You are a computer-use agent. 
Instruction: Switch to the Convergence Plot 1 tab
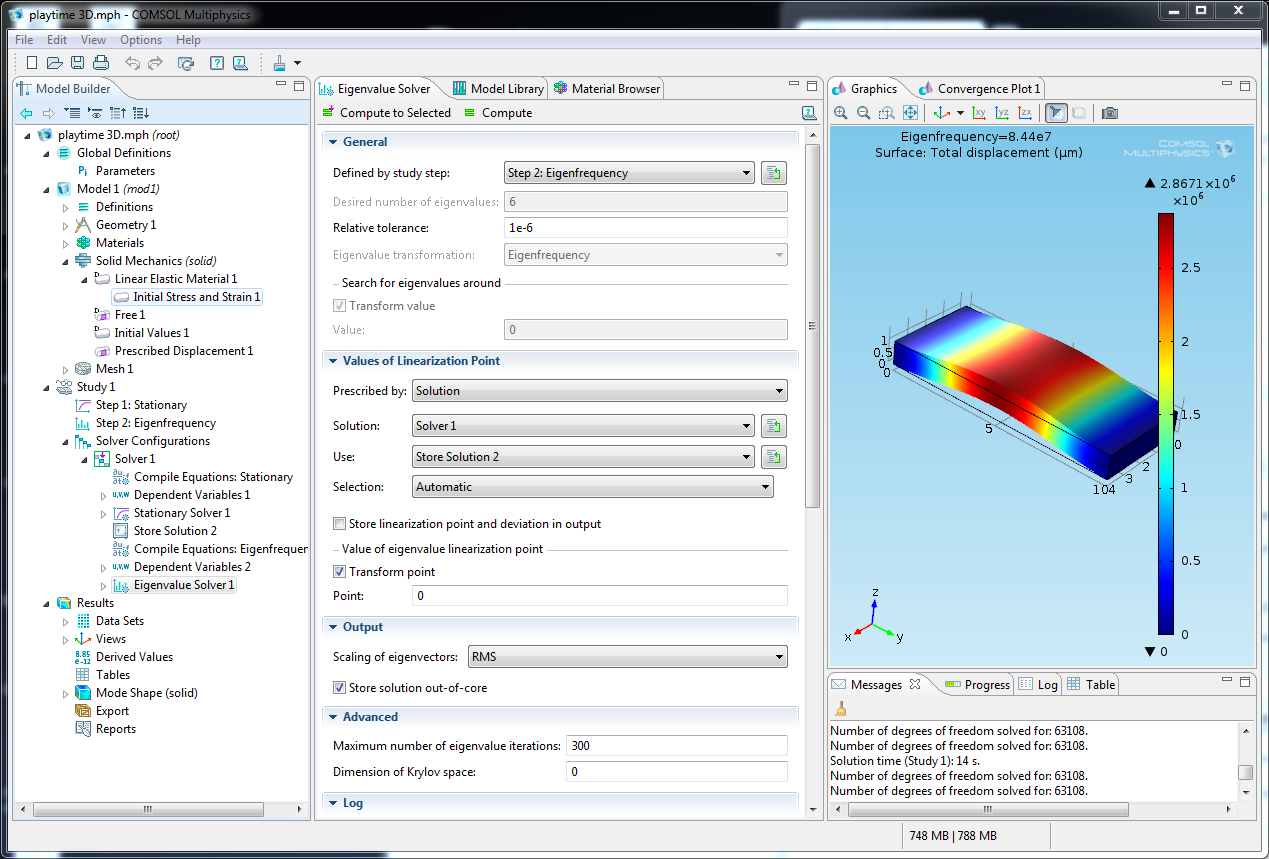pyautogui.click(x=988, y=89)
